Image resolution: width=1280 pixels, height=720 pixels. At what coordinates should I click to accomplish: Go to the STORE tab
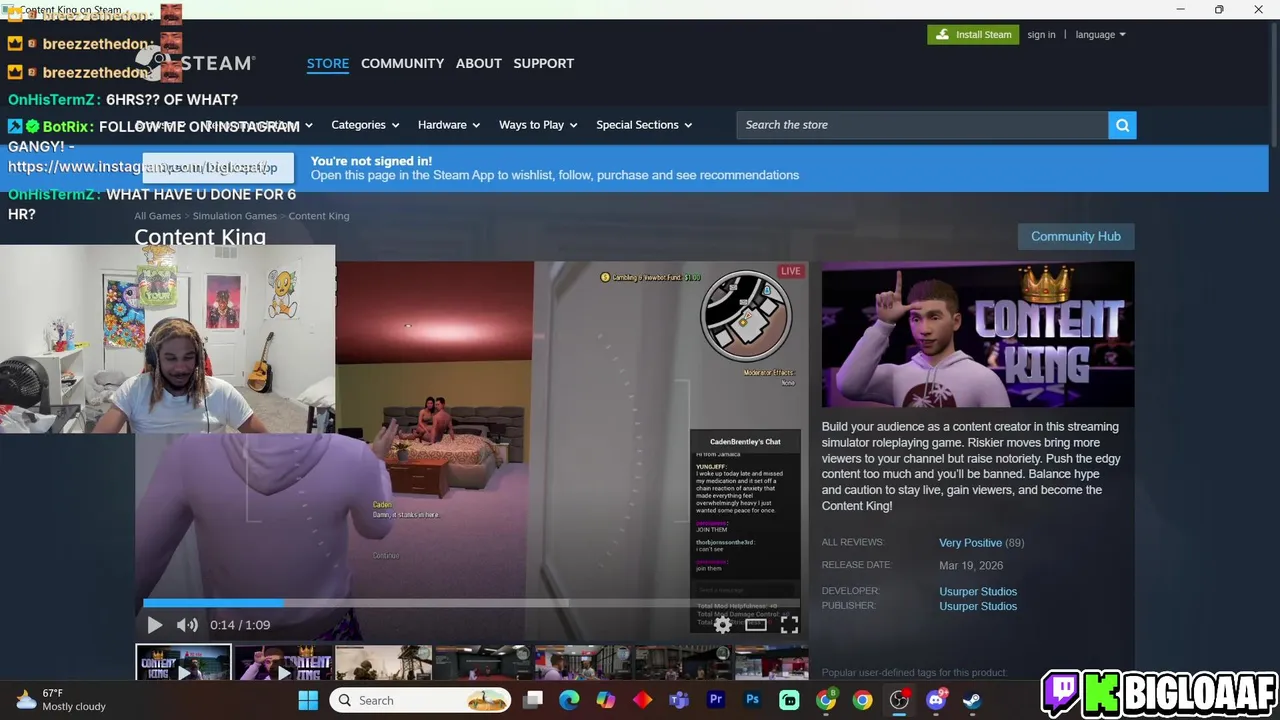[x=328, y=63]
